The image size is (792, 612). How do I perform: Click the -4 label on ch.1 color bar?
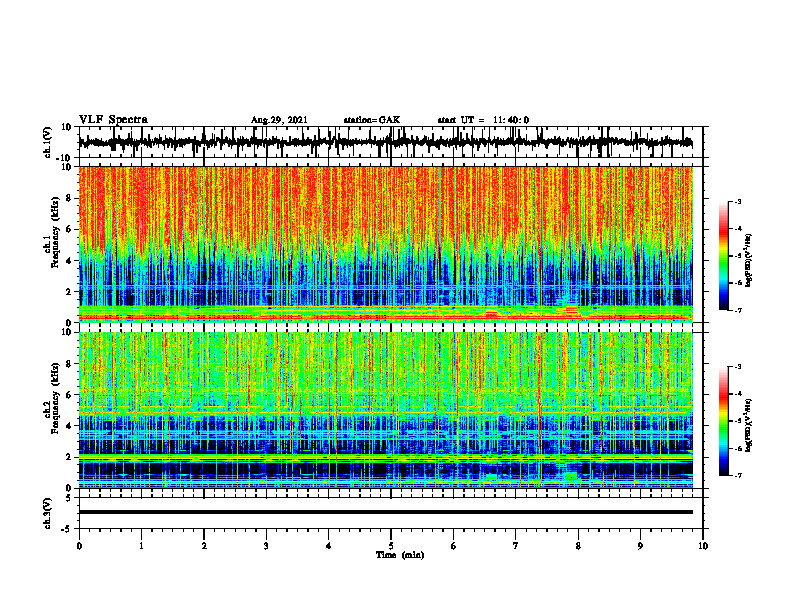[x=738, y=229]
